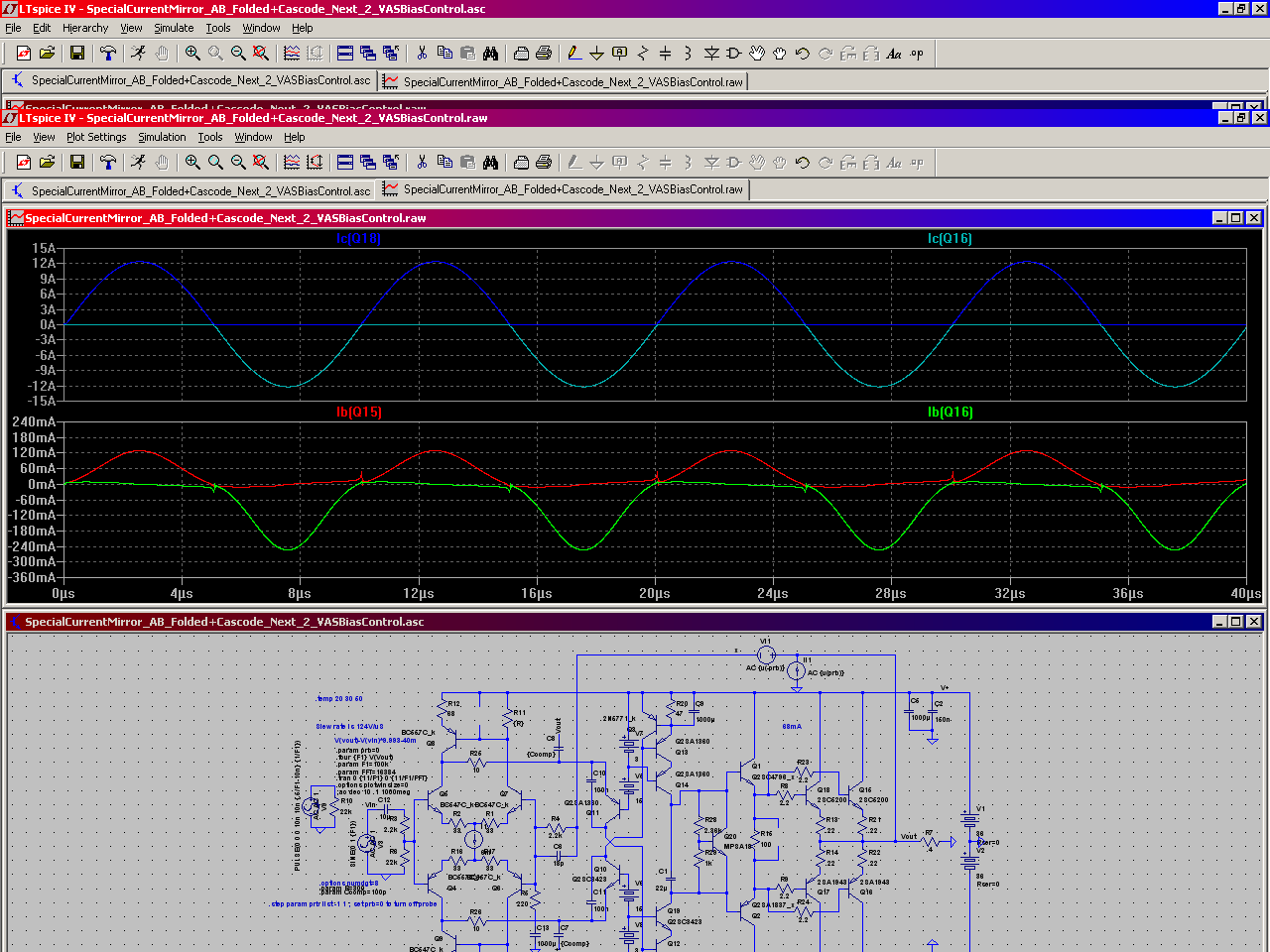Click Run simulation icon in .asc window toolbar
Screen dimensions: 1270x952
click(x=138, y=54)
